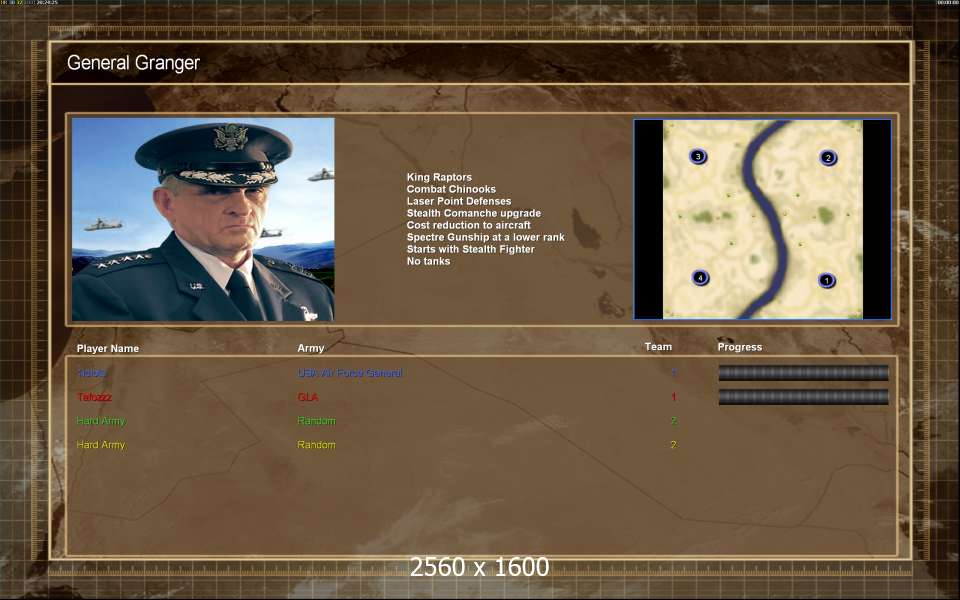Screen dimensions: 960x600
Task: Click the yellow Random army entry
Action: pos(317,444)
